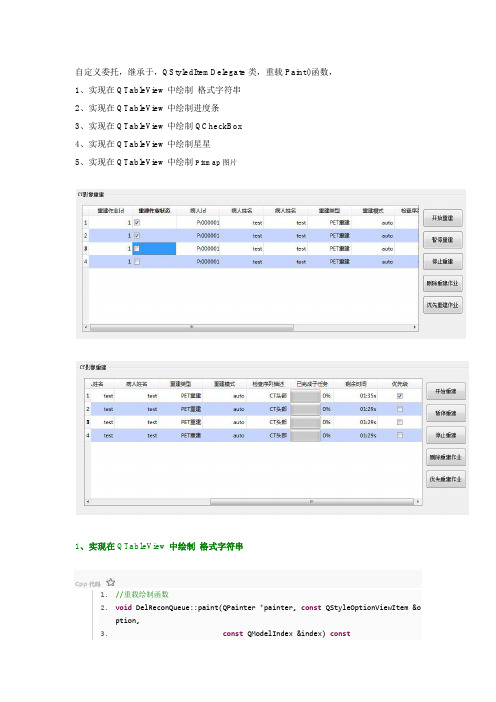496x702 pixels.
Task: Click the star icon beside Cpp 代码
Action: (x=111, y=582)
